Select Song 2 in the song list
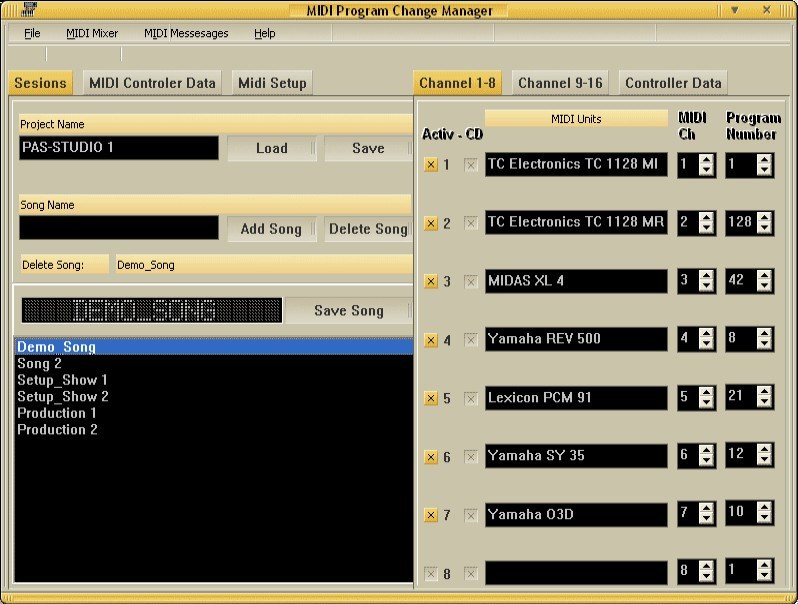798x604 pixels. [214, 363]
